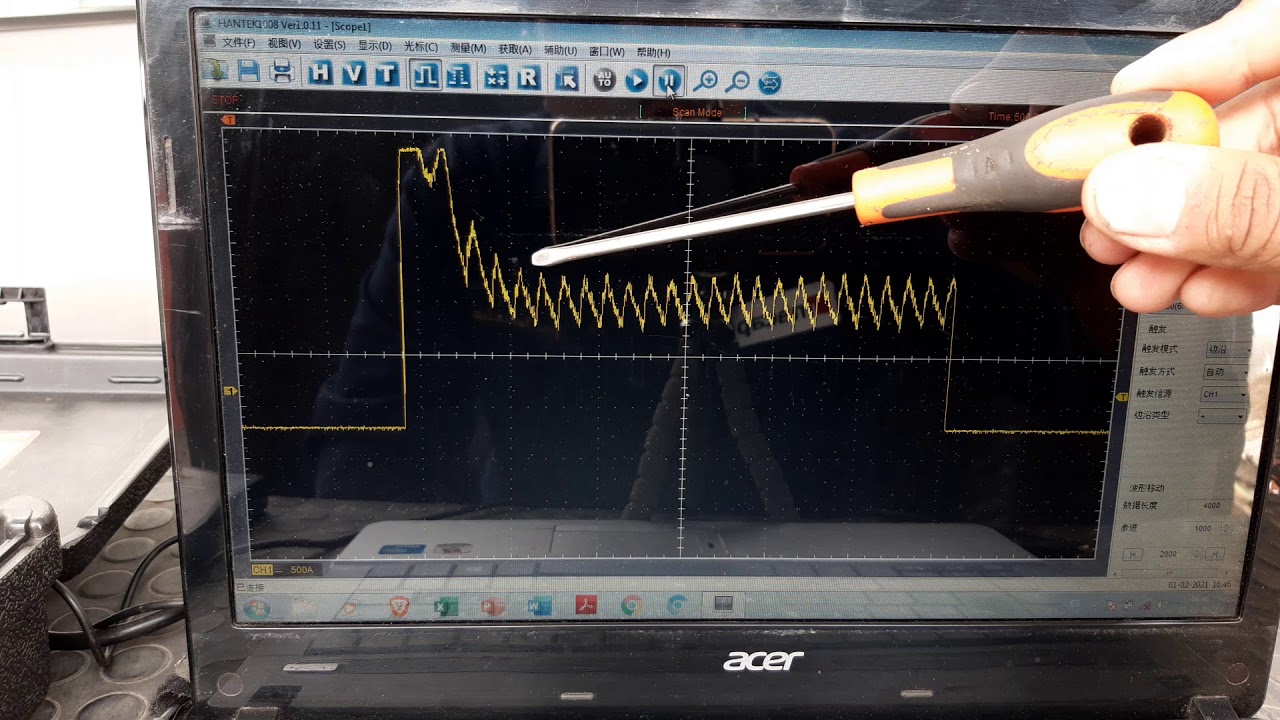Open the 文件(F) menu

(x=238, y=43)
